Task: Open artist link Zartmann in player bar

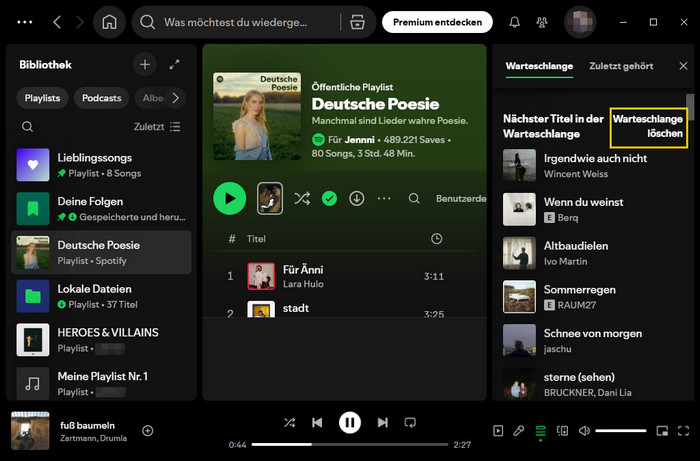Action: point(75,438)
